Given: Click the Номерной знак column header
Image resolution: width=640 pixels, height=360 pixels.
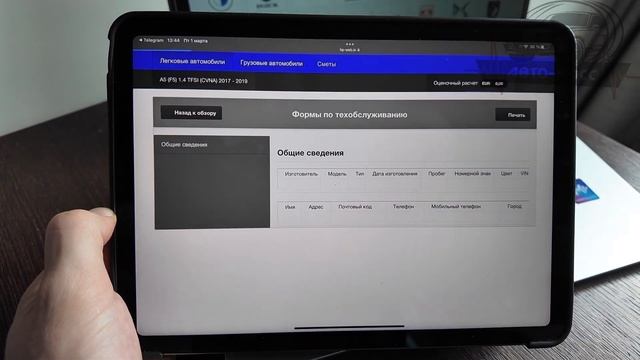Looking at the screenshot, I should 473,173.
